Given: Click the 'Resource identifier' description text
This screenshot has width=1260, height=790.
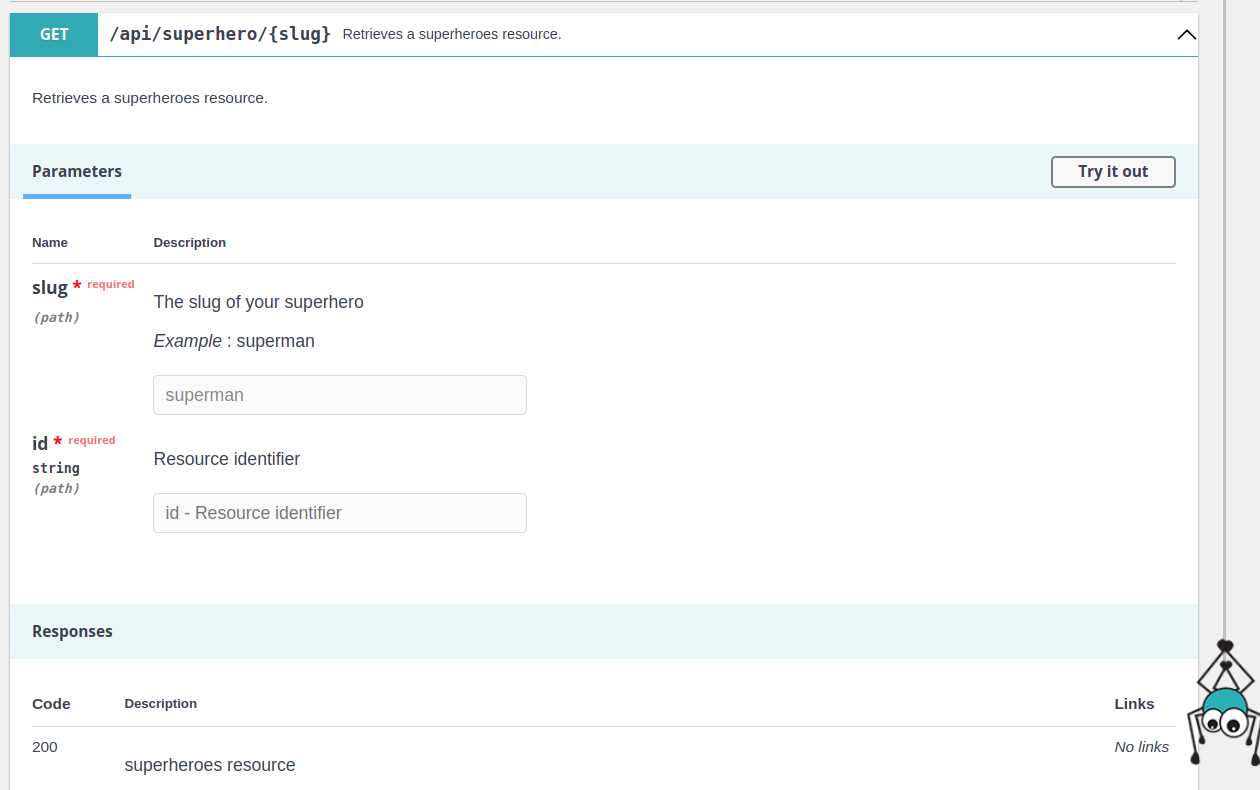Looking at the screenshot, I should pyautogui.click(x=227, y=459).
